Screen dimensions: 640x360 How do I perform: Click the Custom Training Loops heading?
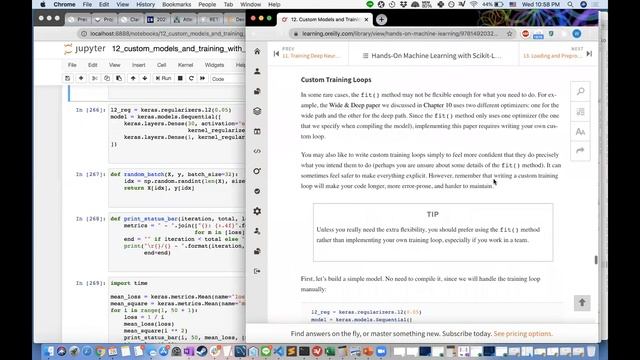pyautogui.click(x=336, y=80)
